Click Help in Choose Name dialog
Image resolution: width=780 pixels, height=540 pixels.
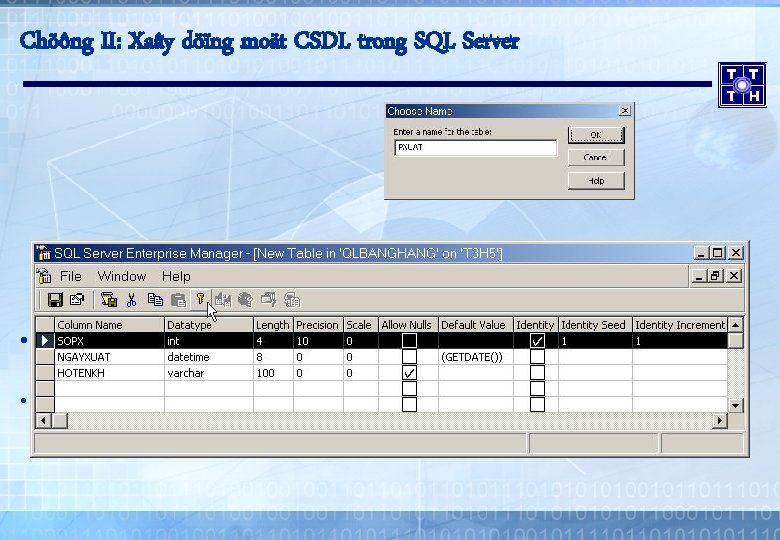pos(596,180)
